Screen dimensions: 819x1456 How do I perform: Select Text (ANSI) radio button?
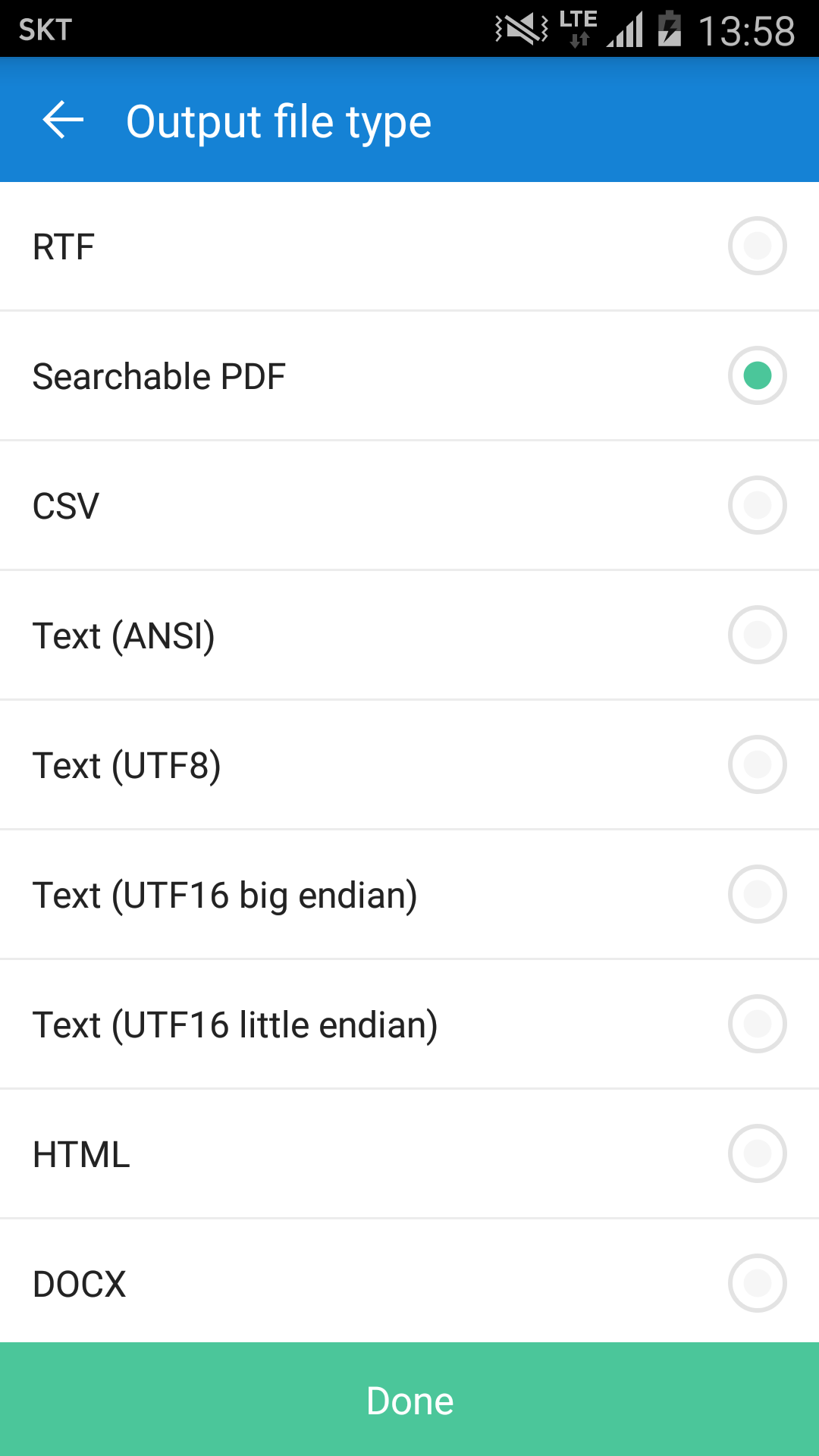click(x=757, y=635)
